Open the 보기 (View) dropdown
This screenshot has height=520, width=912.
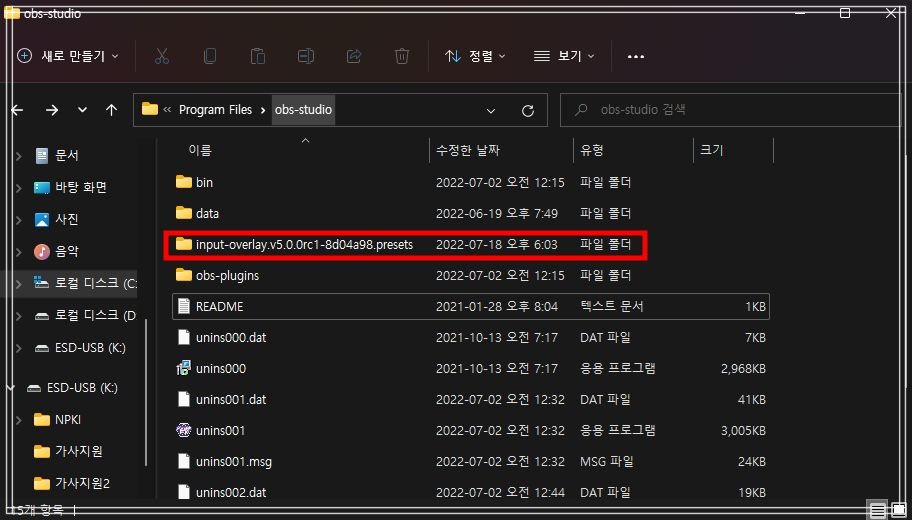[x=564, y=56]
